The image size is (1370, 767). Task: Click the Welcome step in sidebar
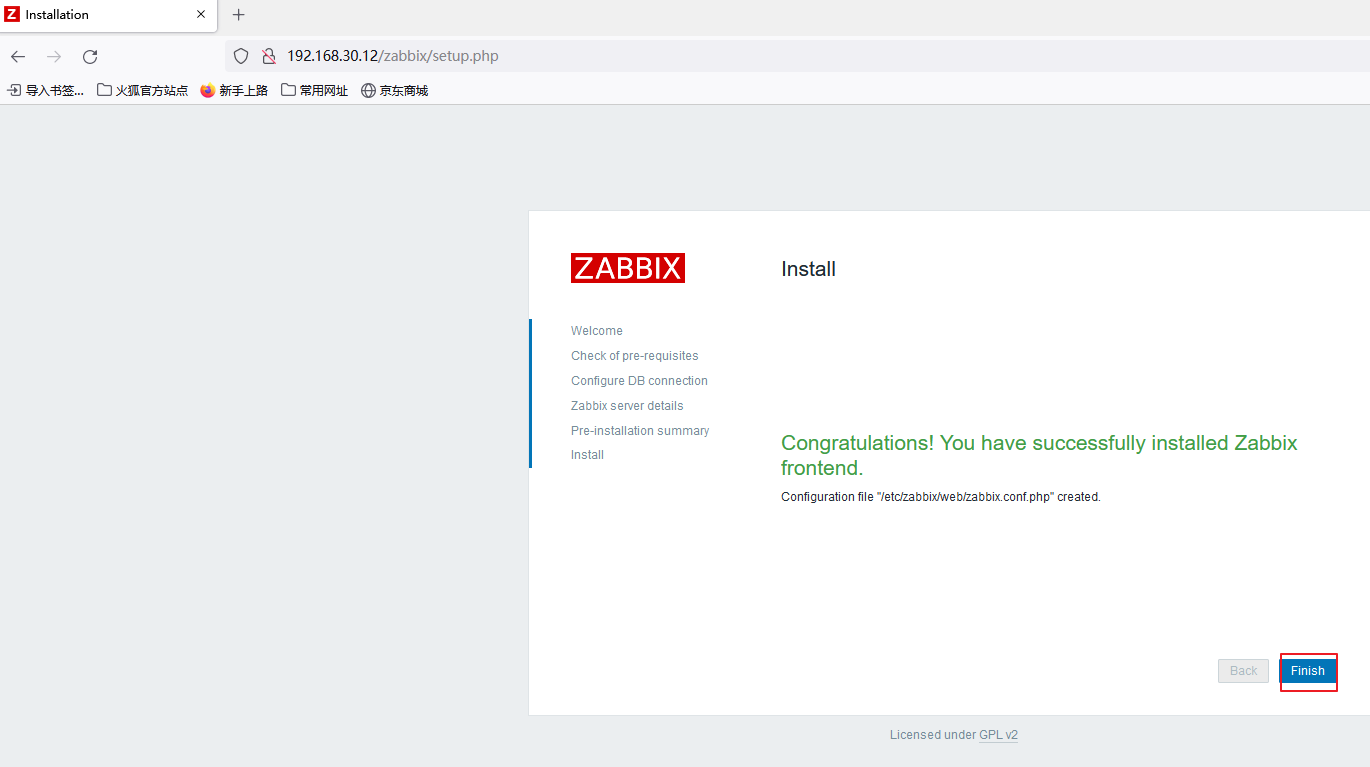pos(597,331)
